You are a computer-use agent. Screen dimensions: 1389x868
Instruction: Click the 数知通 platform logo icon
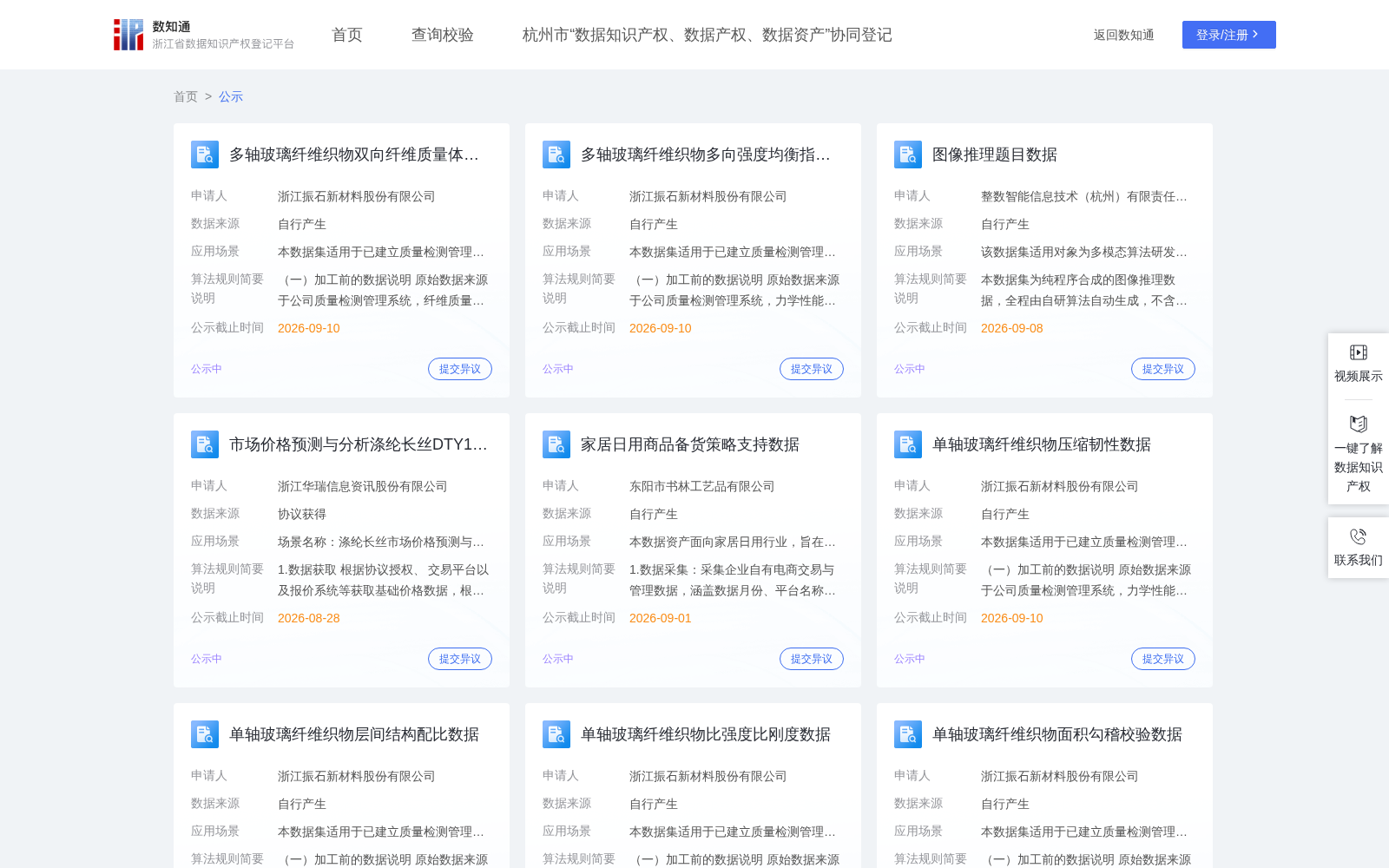click(x=128, y=35)
